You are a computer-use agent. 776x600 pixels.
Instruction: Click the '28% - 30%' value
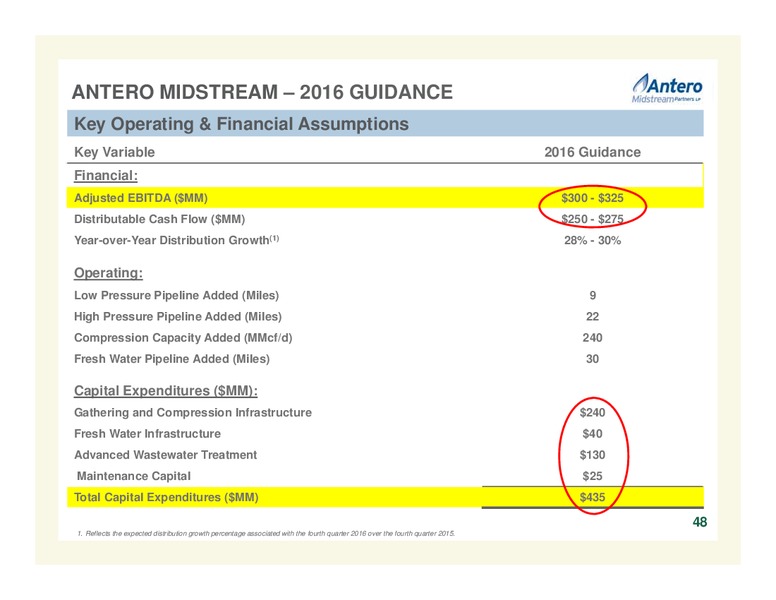pos(592,241)
